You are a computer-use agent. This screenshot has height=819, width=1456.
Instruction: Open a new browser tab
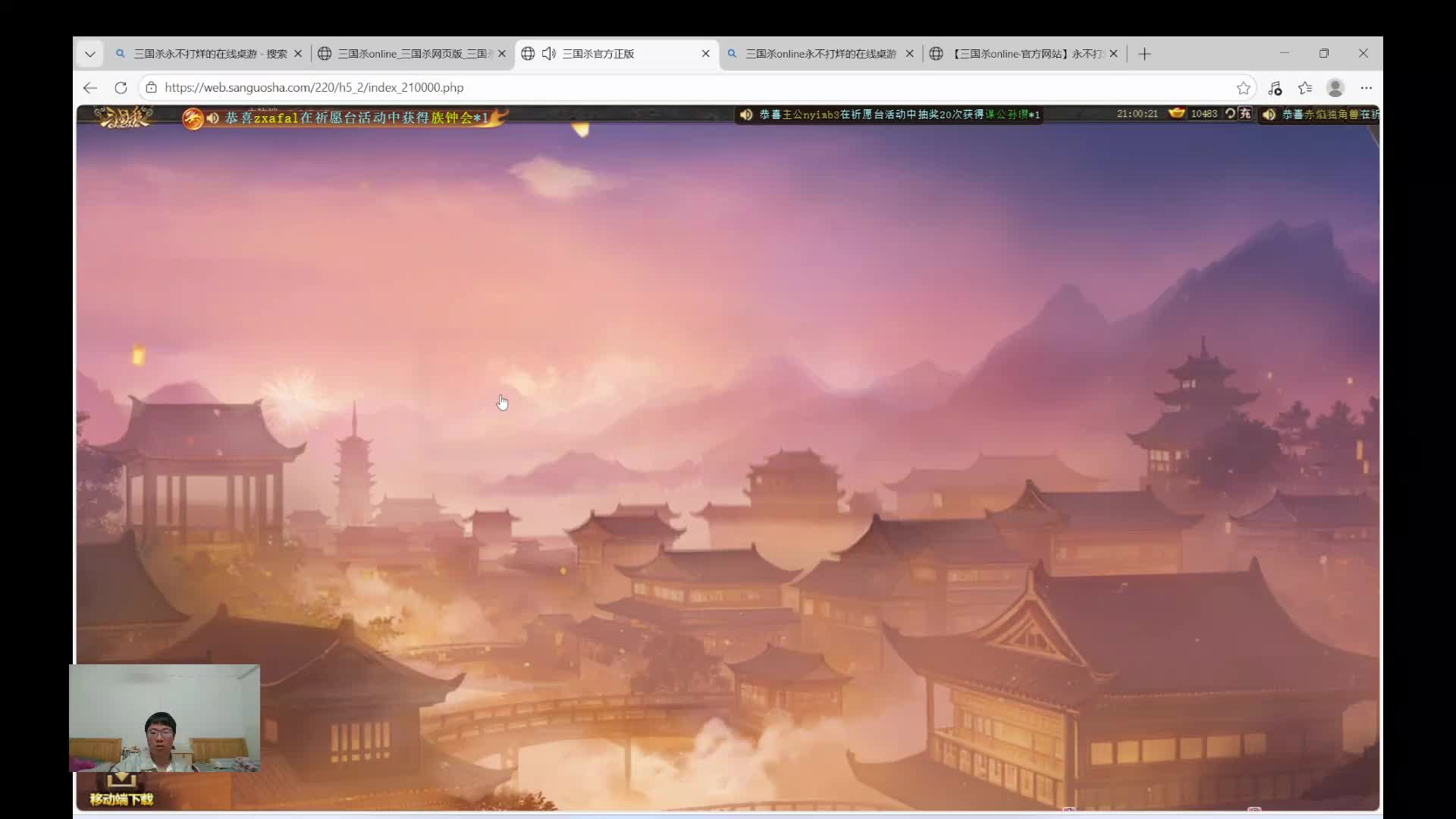click(1144, 54)
